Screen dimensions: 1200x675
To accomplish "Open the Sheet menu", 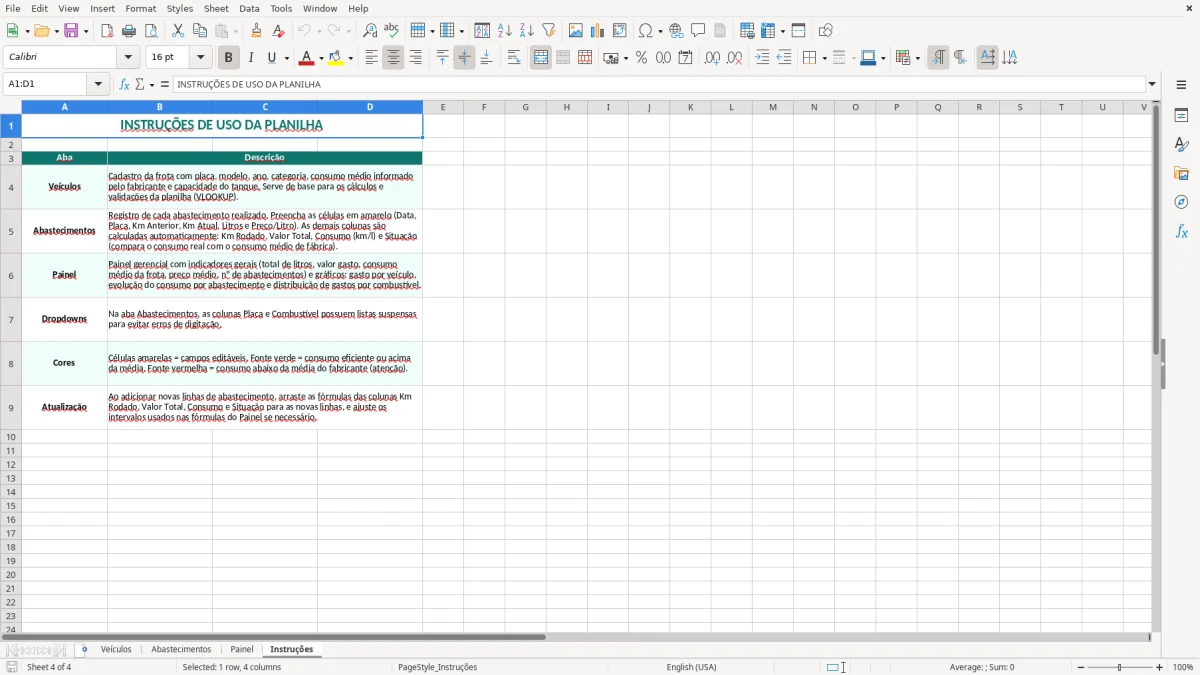I will pos(216,8).
